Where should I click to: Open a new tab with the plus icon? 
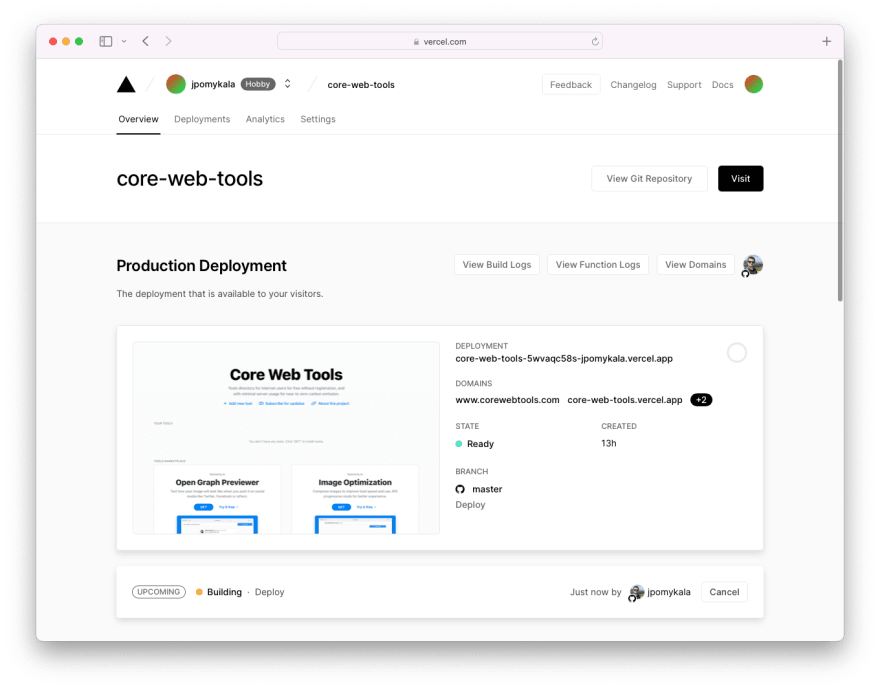826,41
